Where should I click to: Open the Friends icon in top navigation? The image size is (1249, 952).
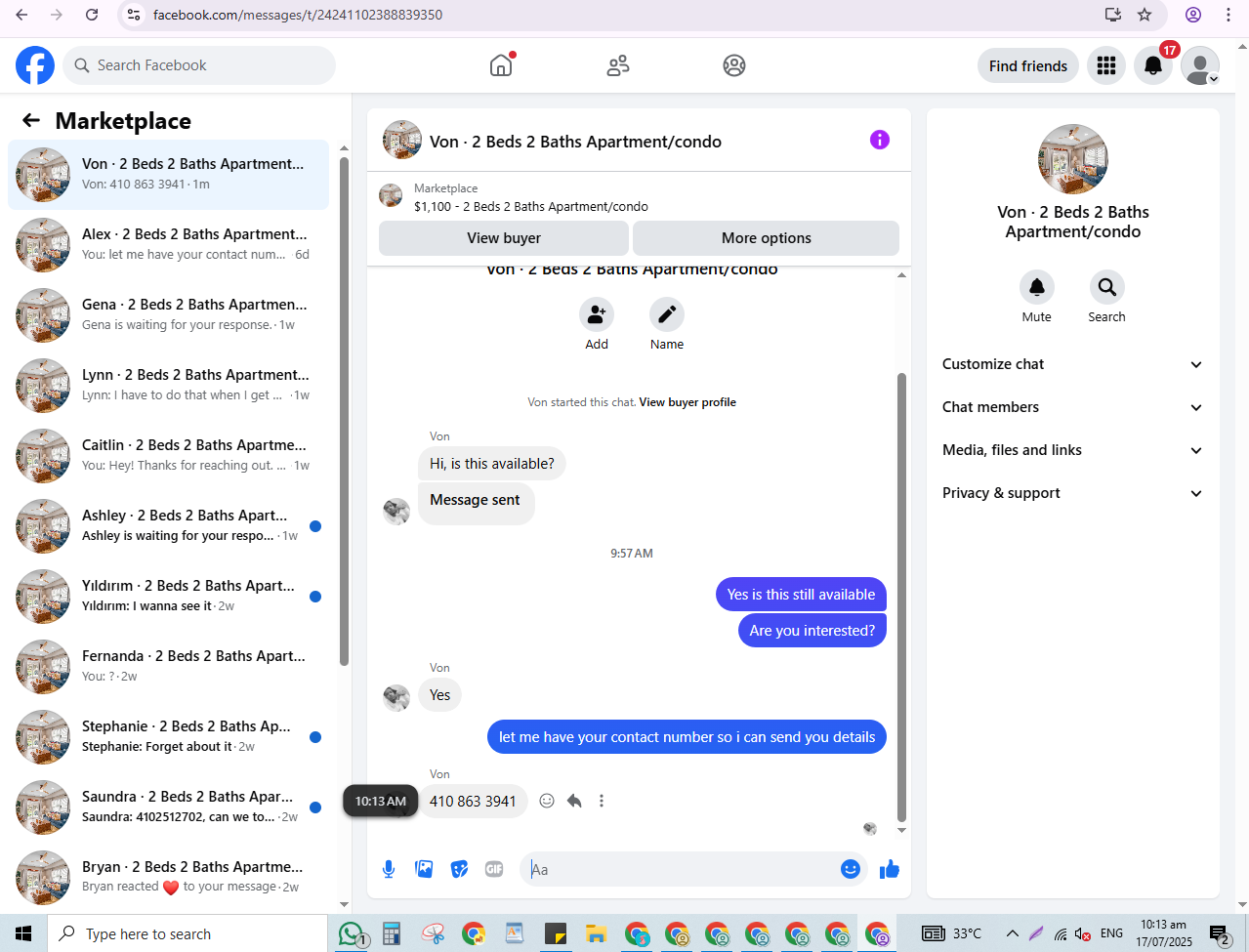click(618, 65)
